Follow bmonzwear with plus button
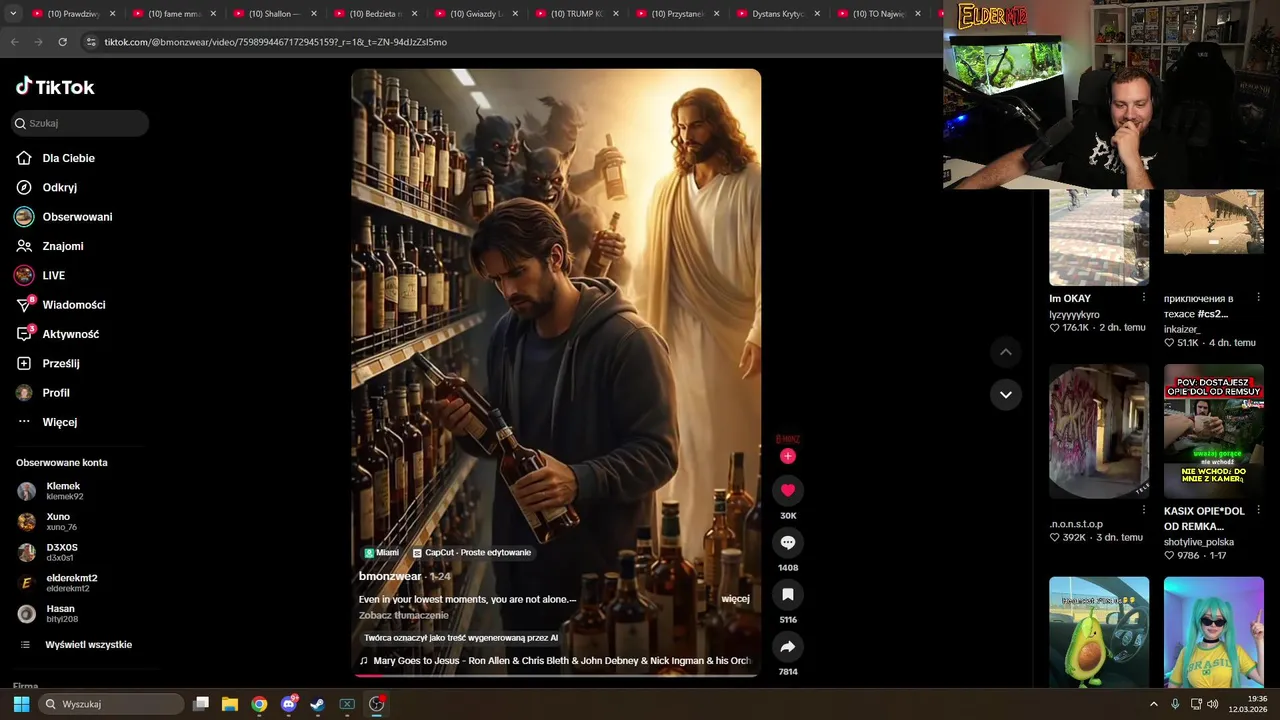 tap(788, 456)
